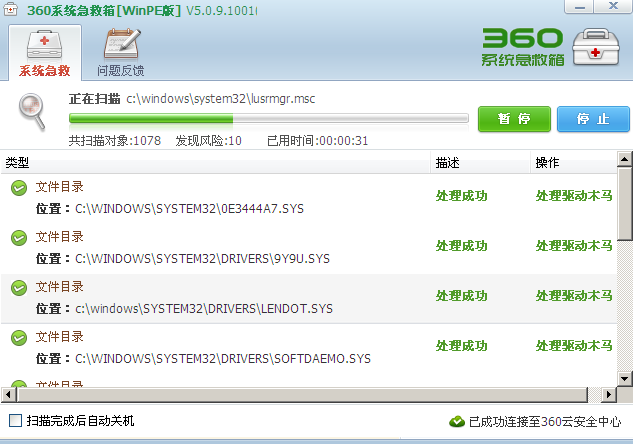Click the 360 first-aid kit logo icon
The image size is (633, 444).
tap(595, 47)
